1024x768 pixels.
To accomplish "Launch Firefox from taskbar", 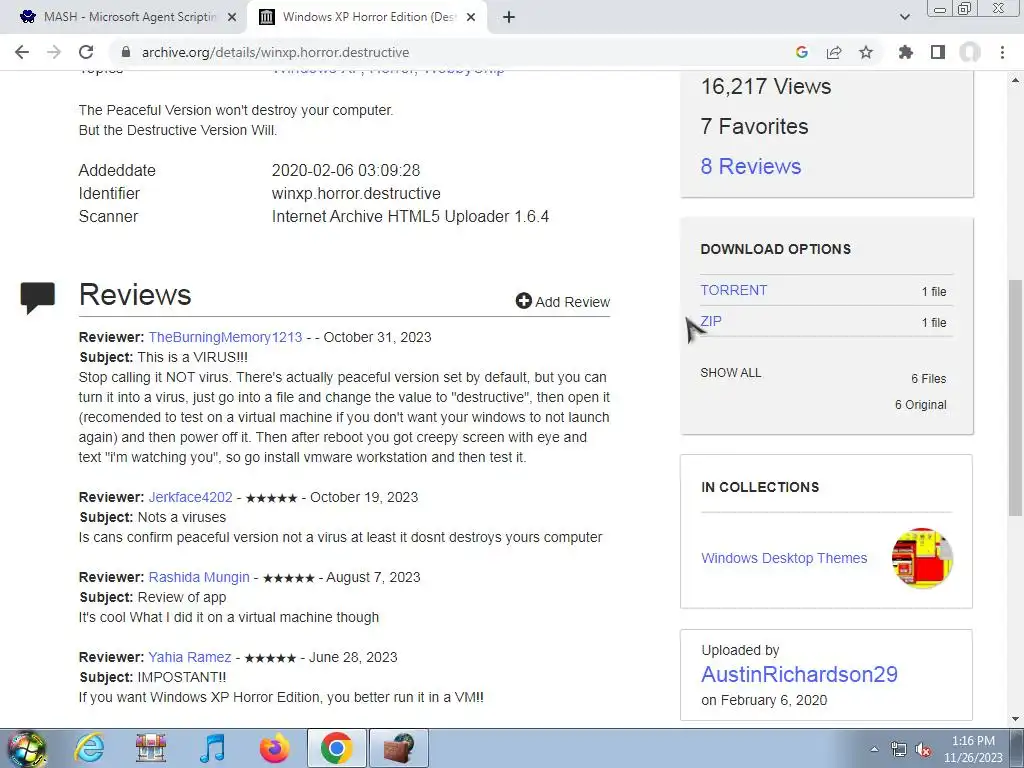I will point(274,748).
